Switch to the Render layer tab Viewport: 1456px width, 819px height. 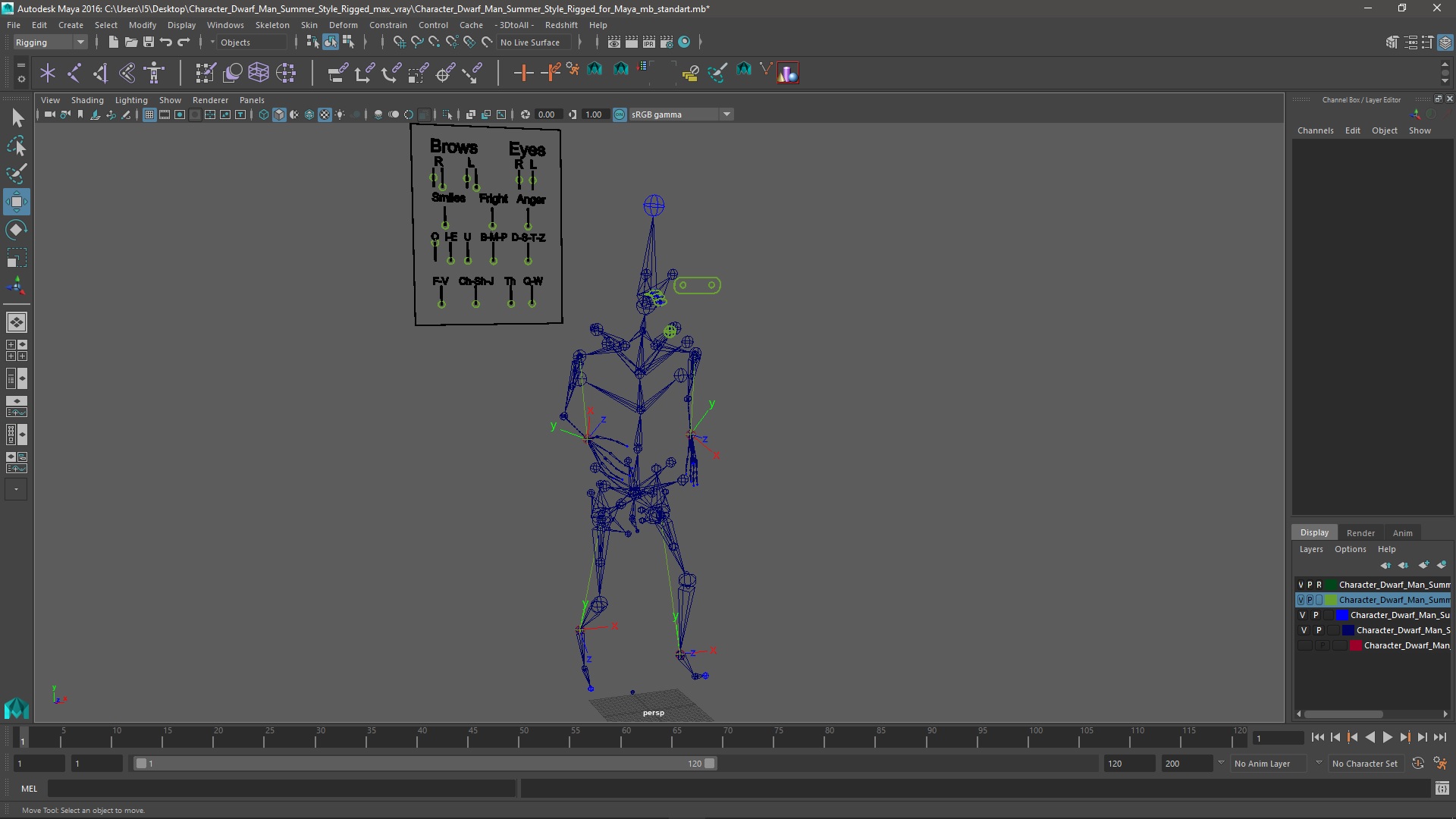(1360, 533)
